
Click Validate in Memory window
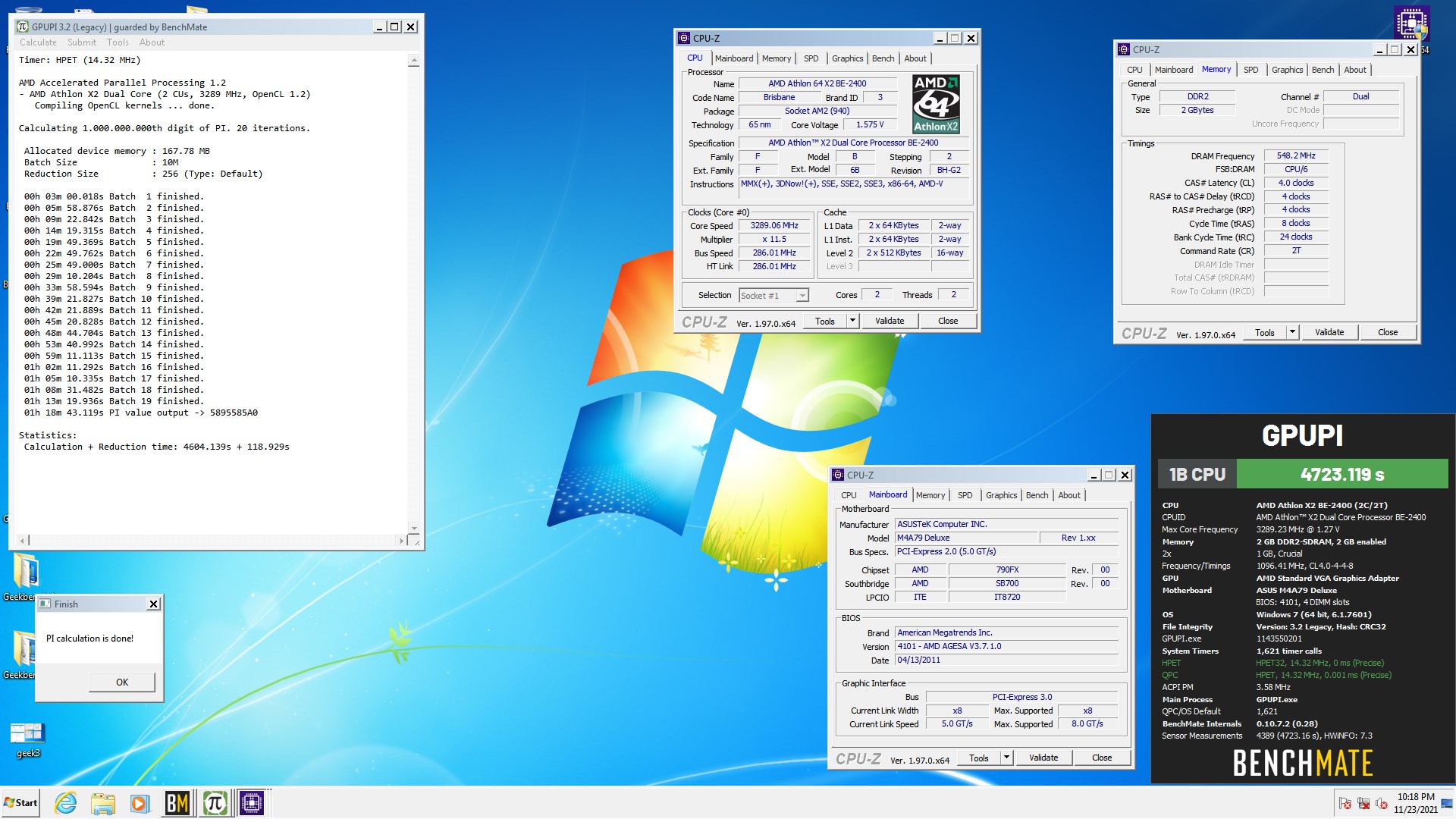pyautogui.click(x=1329, y=332)
